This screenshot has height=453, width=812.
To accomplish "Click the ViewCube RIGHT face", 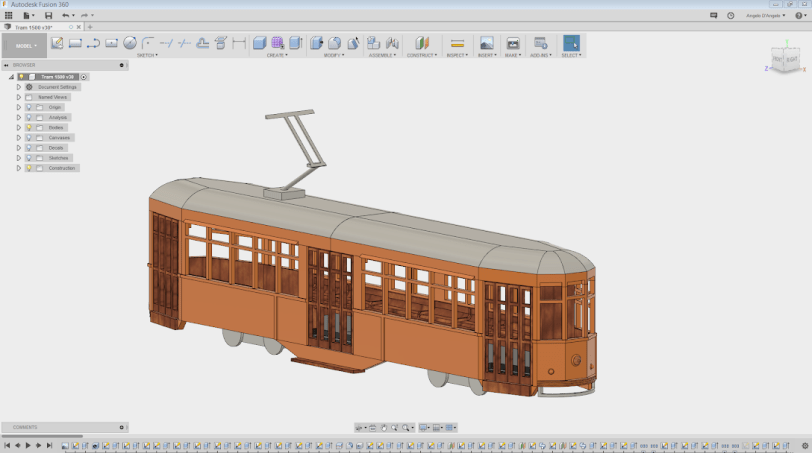I will 792,60.
